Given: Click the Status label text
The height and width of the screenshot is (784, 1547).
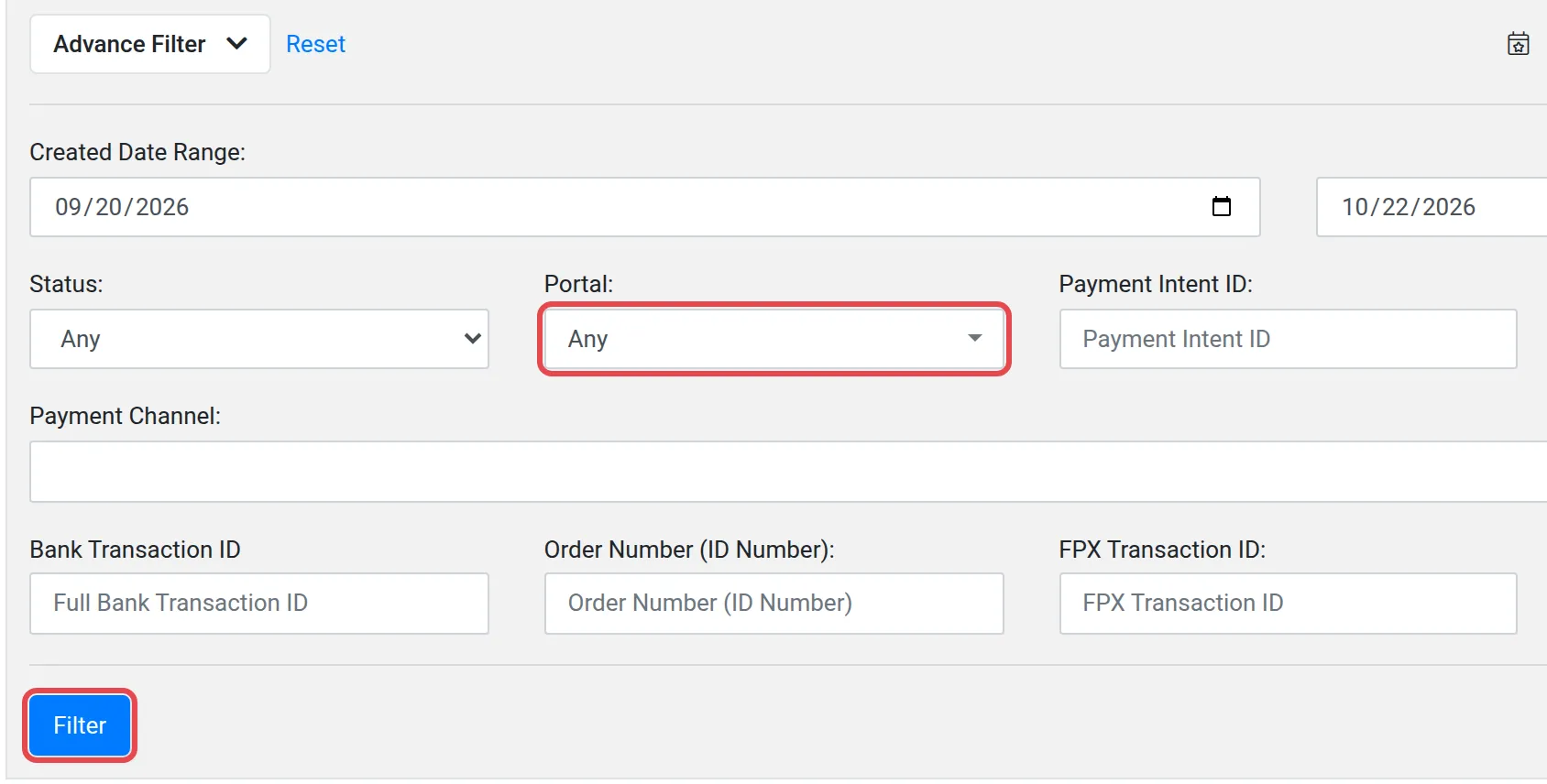Looking at the screenshot, I should (x=66, y=284).
